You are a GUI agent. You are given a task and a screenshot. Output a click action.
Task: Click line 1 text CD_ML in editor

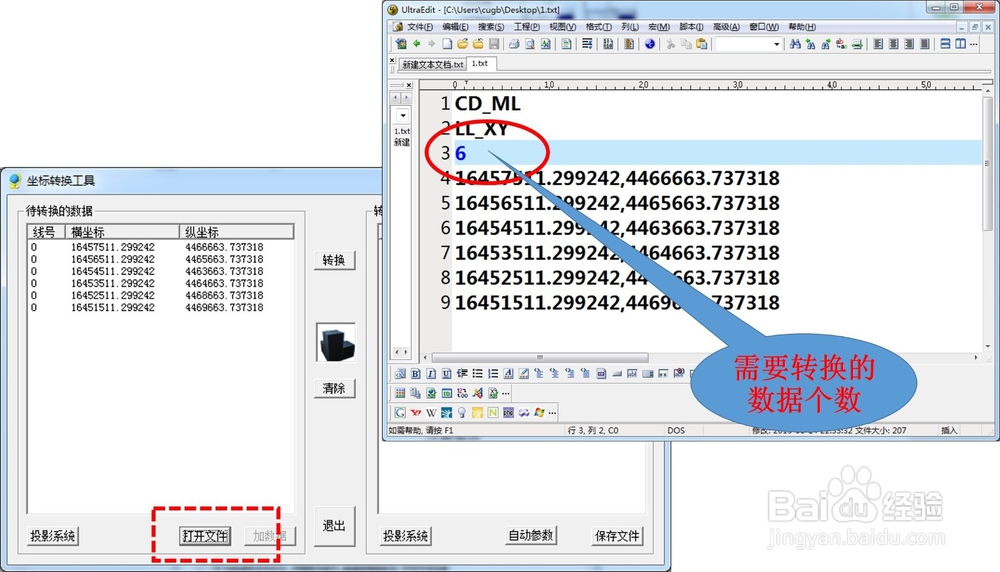[x=487, y=103]
